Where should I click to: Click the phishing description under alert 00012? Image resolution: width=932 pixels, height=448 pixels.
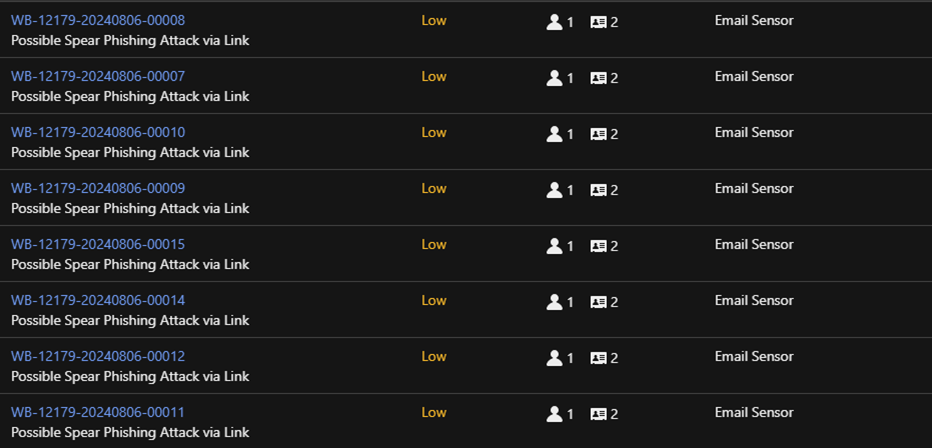click(x=130, y=376)
